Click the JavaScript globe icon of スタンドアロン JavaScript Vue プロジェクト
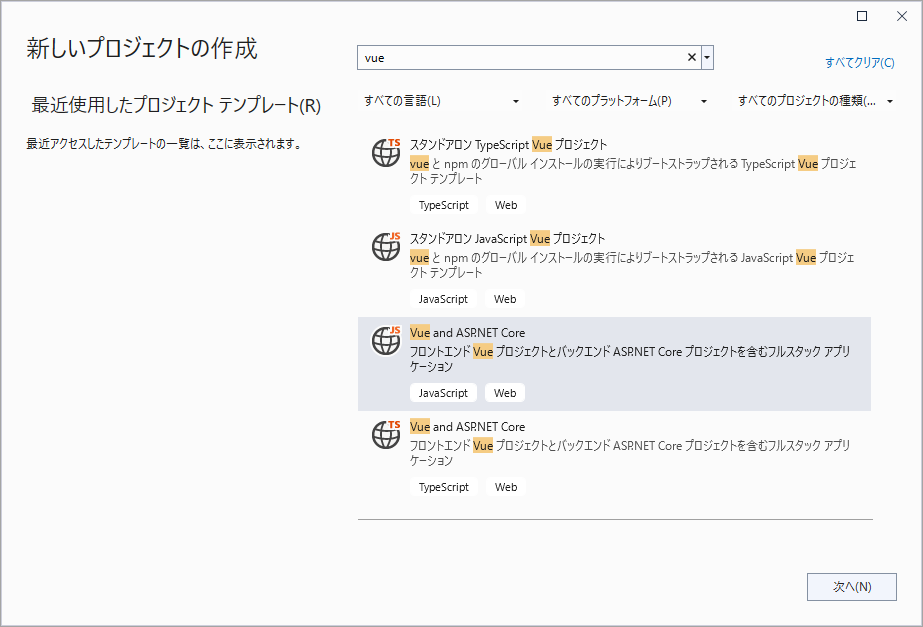The height and width of the screenshot is (627, 923). coord(386,246)
